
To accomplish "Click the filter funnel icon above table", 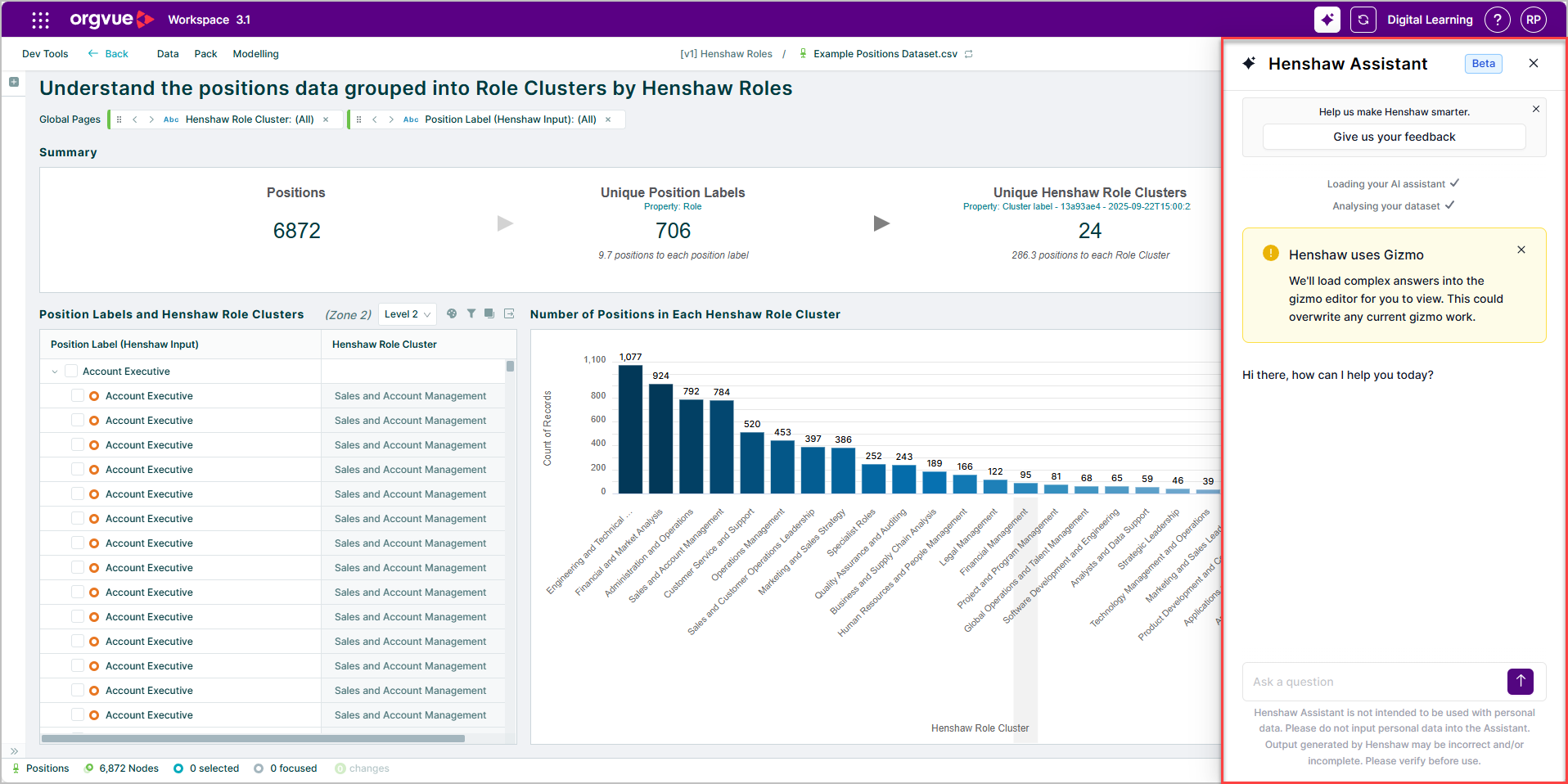I will point(471,313).
